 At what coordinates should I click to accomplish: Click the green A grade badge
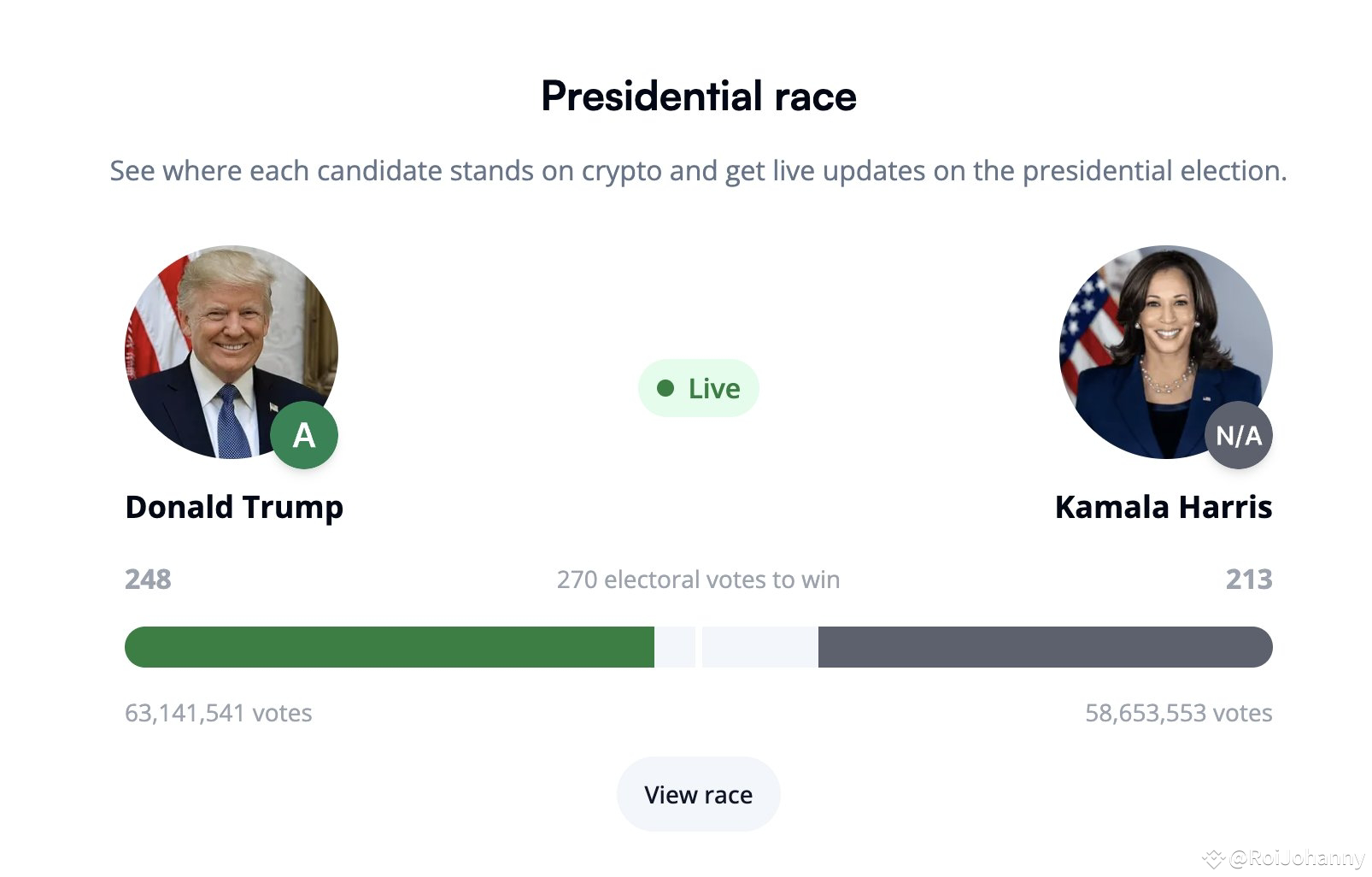(x=304, y=435)
